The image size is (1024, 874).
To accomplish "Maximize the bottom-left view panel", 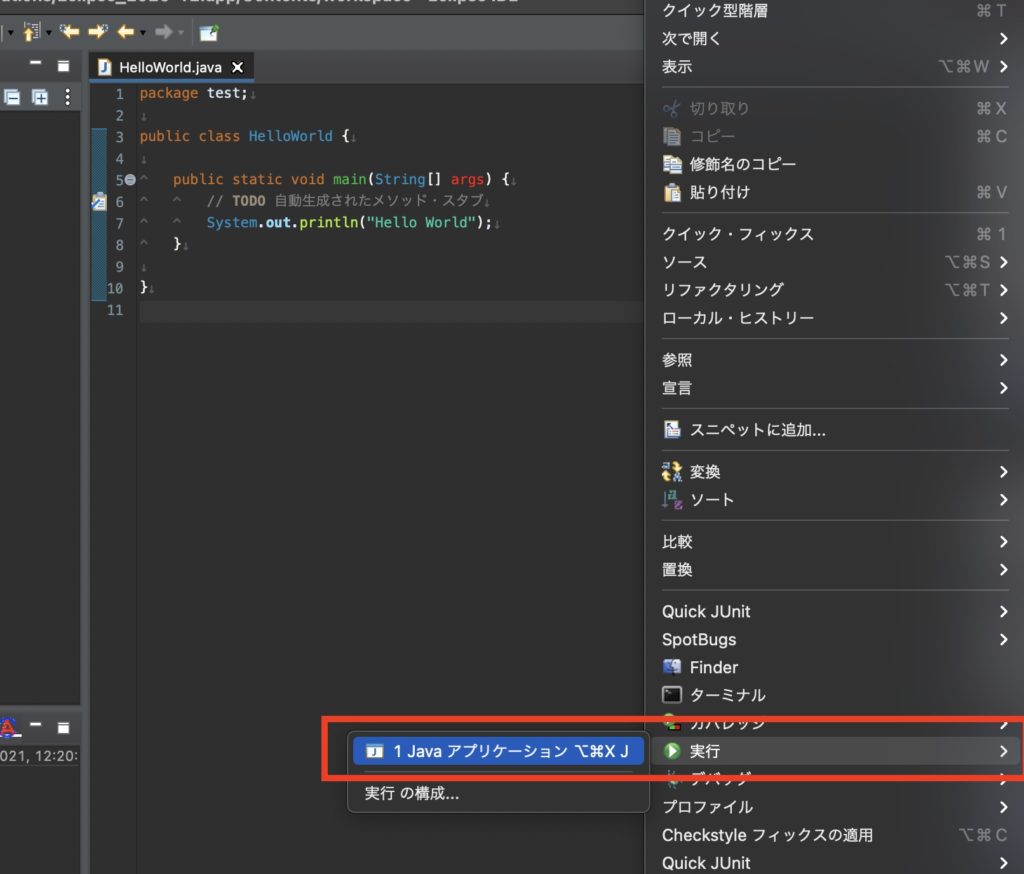I will pos(63,727).
